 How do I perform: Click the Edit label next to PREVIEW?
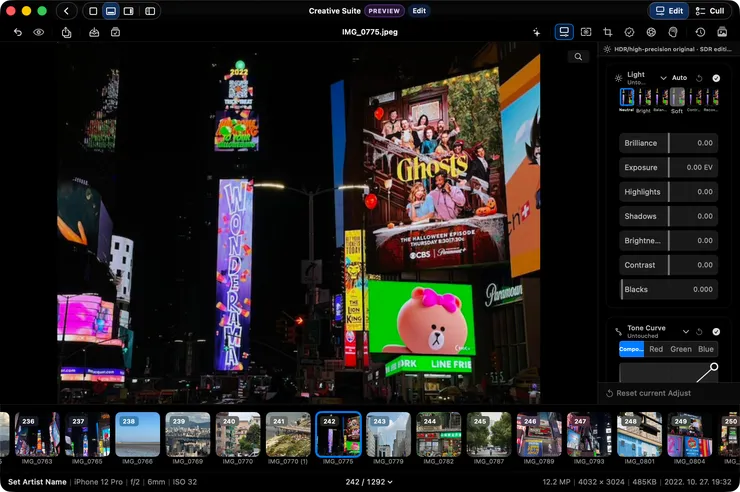(x=419, y=11)
